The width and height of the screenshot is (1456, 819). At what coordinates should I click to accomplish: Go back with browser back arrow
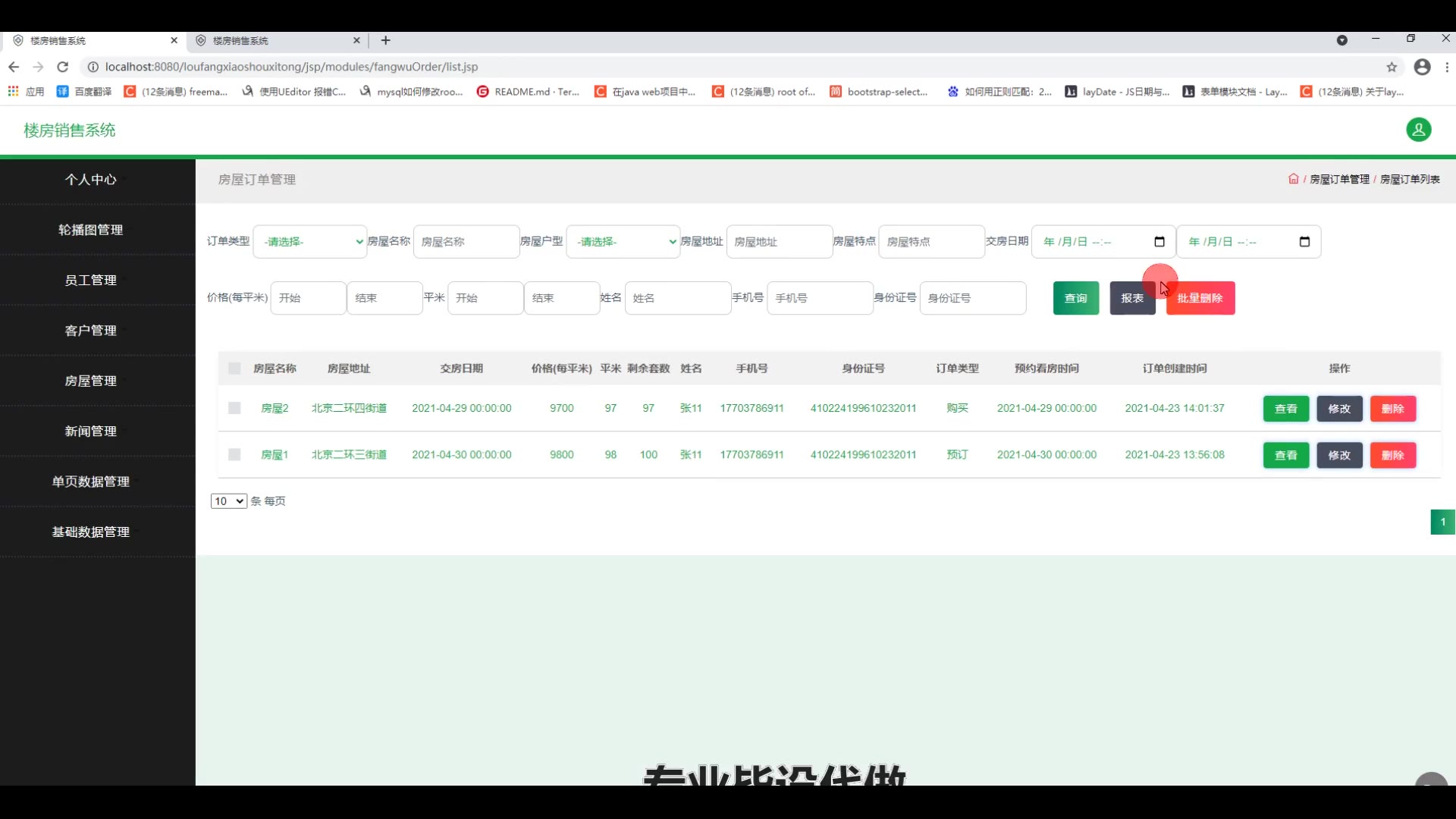coord(14,67)
